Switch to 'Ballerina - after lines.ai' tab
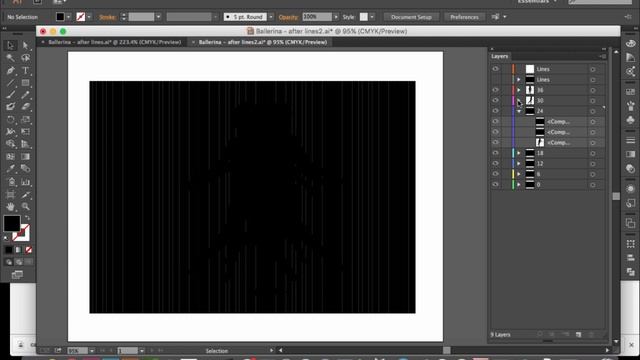The image size is (640, 360). point(114,42)
